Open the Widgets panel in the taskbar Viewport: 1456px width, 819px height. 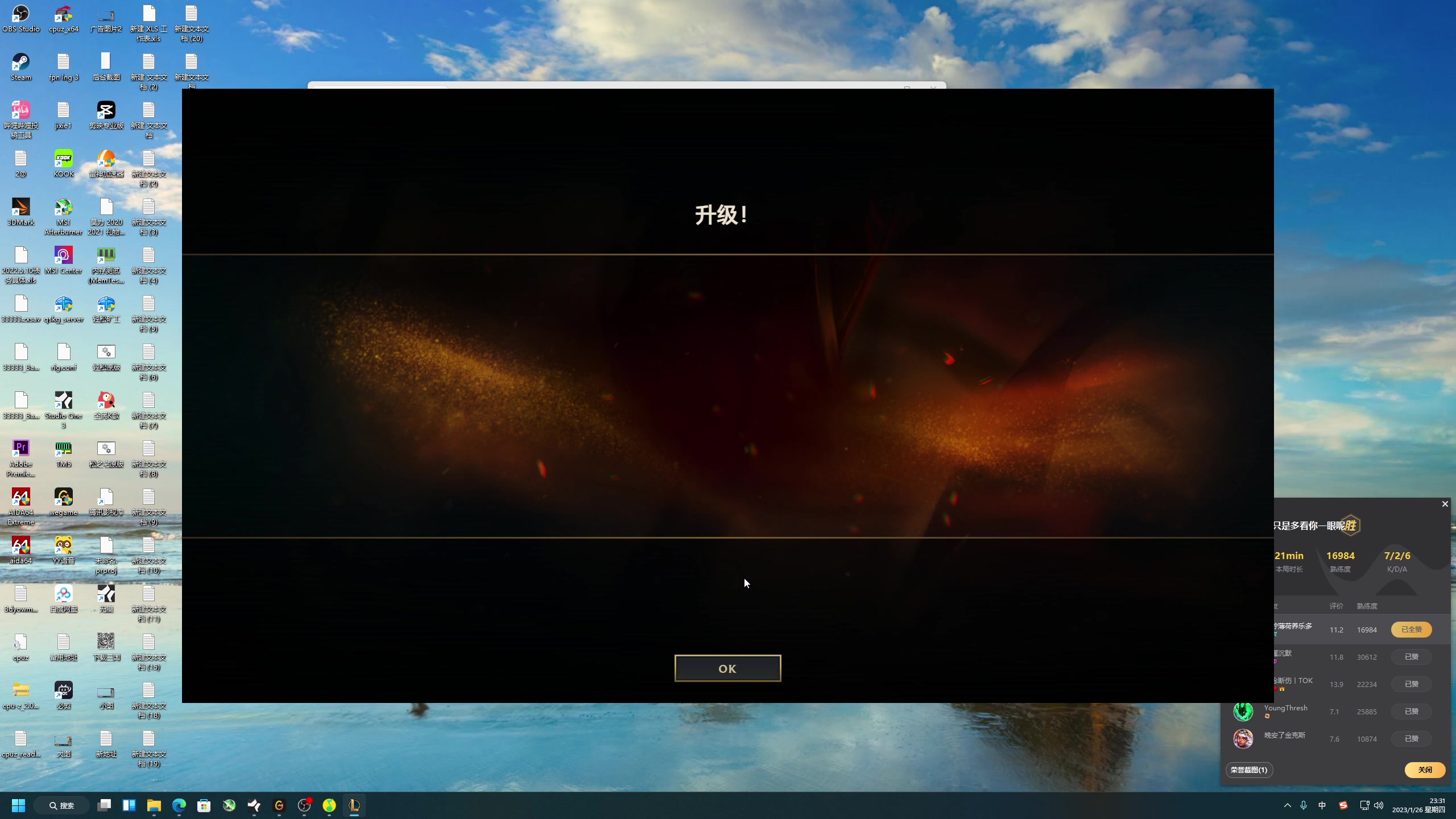129,805
